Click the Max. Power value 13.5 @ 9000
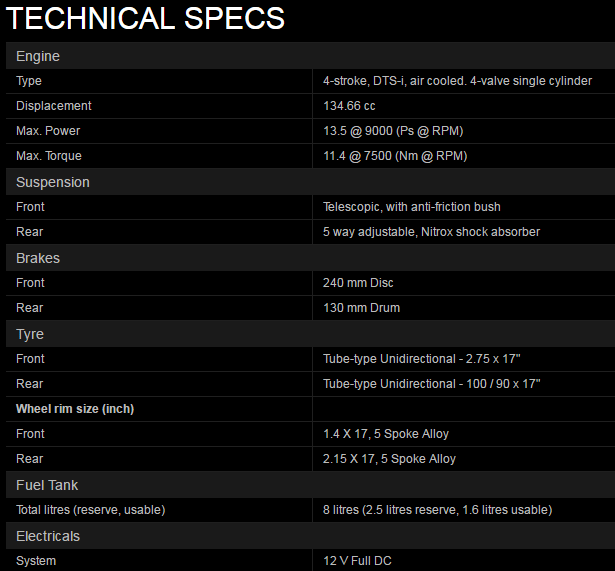 pos(393,131)
